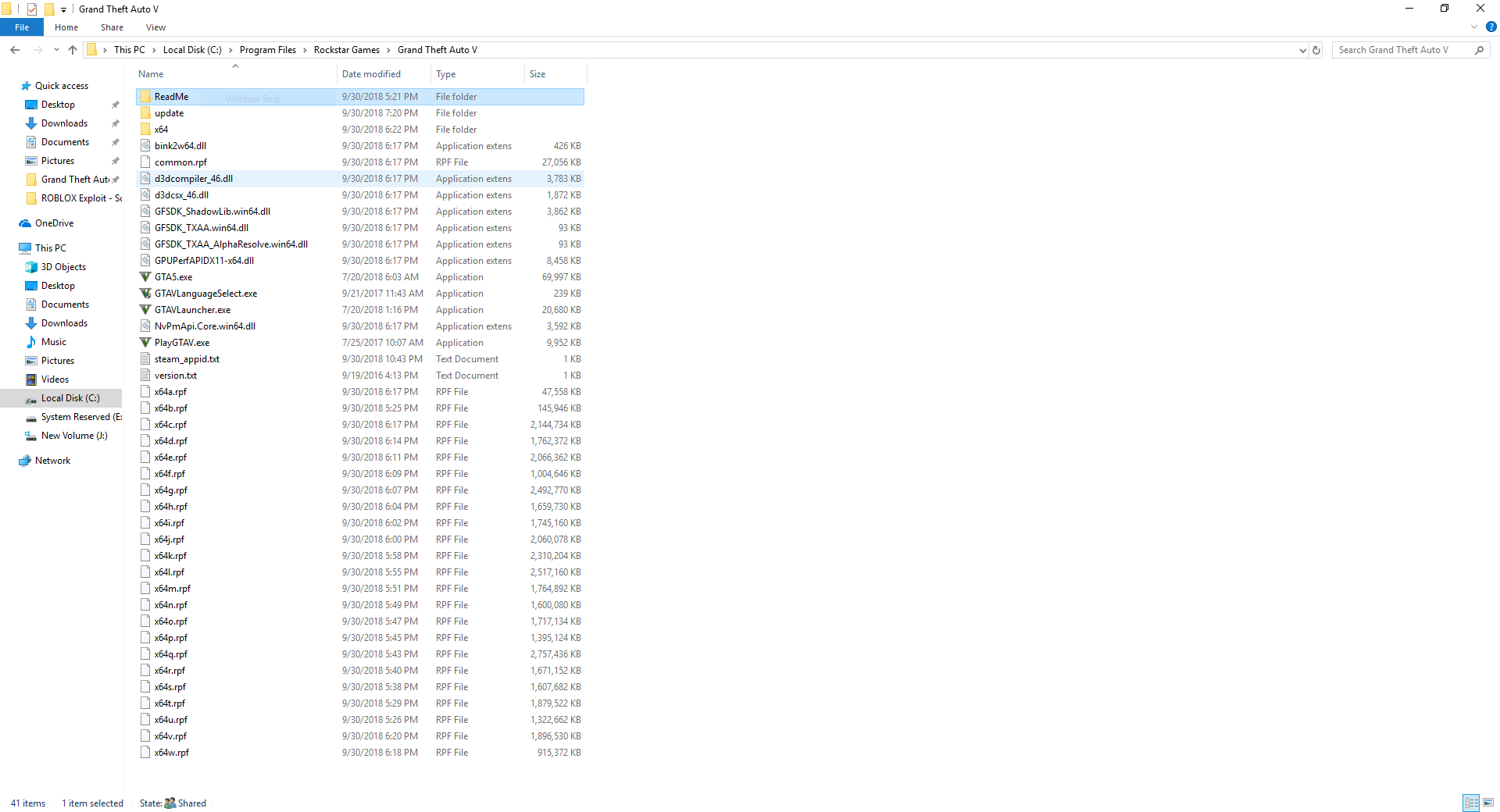Viewport: 1500px width, 812px height.
Task: Go up one folder level
Action: (73, 50)
